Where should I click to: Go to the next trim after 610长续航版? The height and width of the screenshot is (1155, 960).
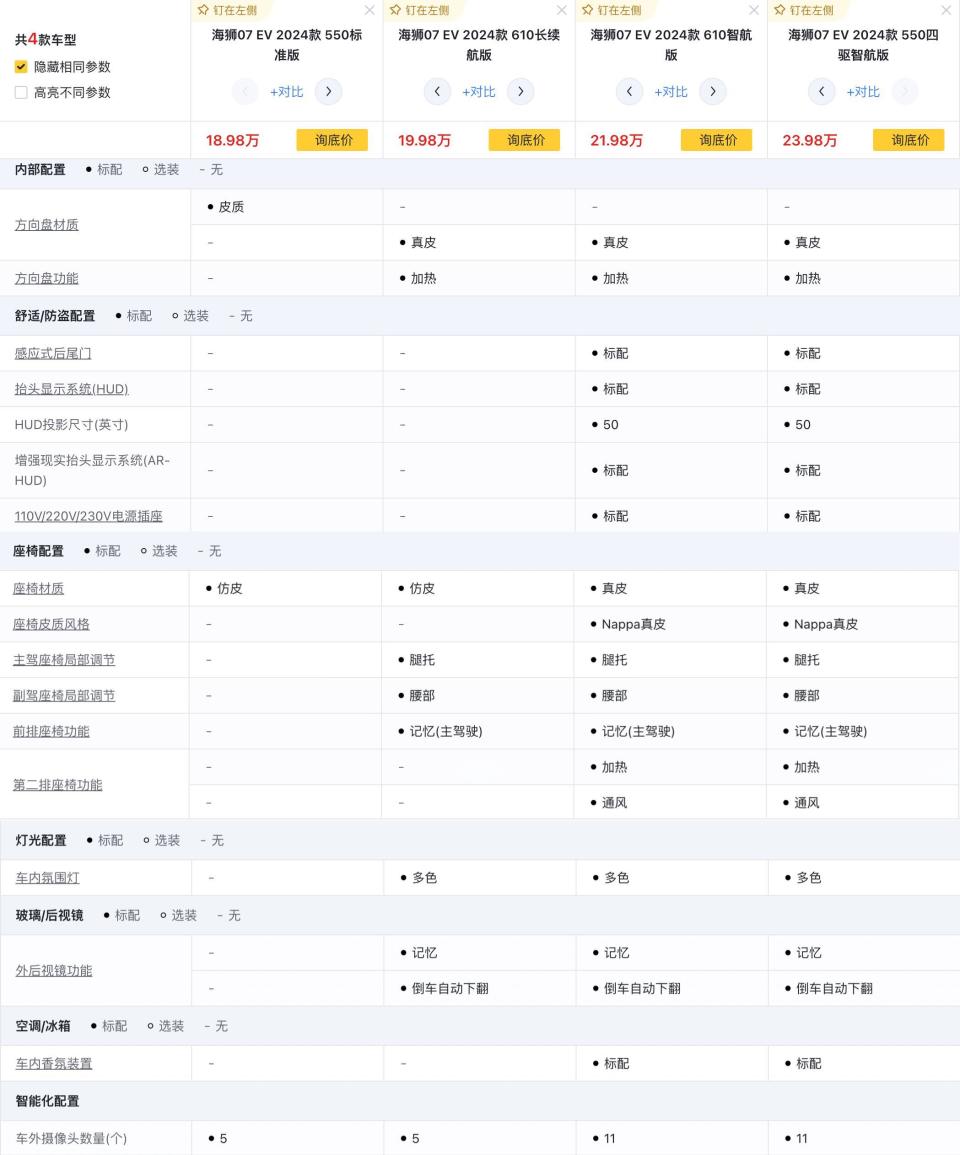[521, 91]
